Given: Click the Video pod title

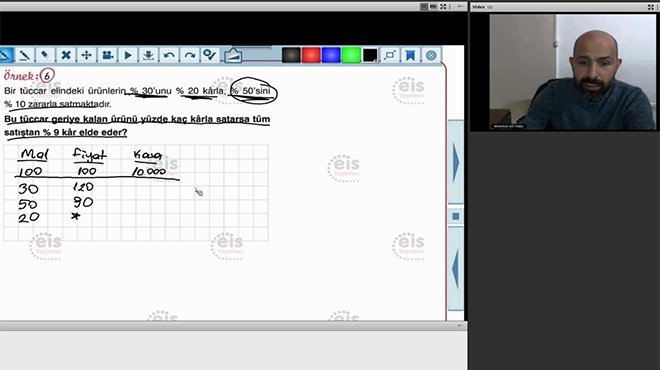Looking at the screenshot, I should [x=479, y=7].
